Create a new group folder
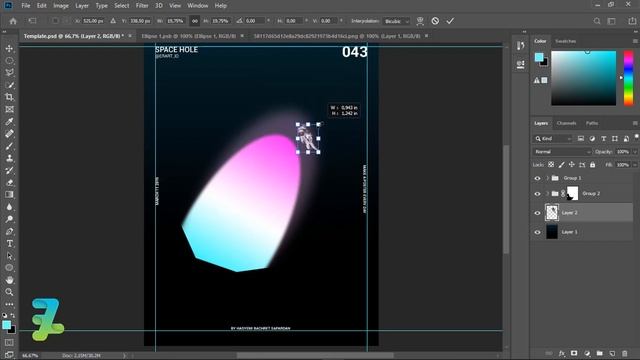Screen dimensions: 640x360 pos(599,353)
